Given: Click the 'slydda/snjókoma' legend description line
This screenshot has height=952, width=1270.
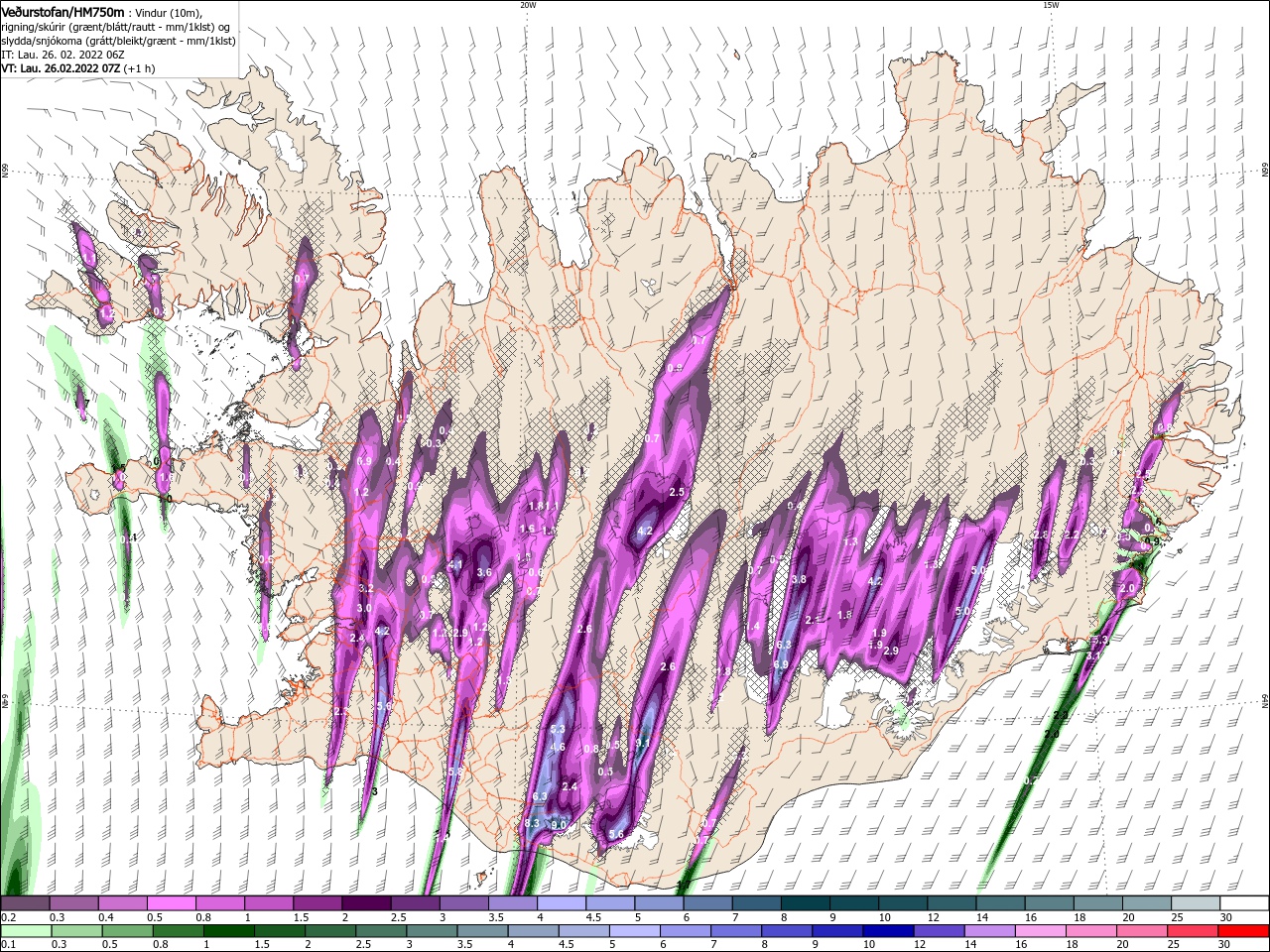Looking at the screenshot, I should (118, 41).
